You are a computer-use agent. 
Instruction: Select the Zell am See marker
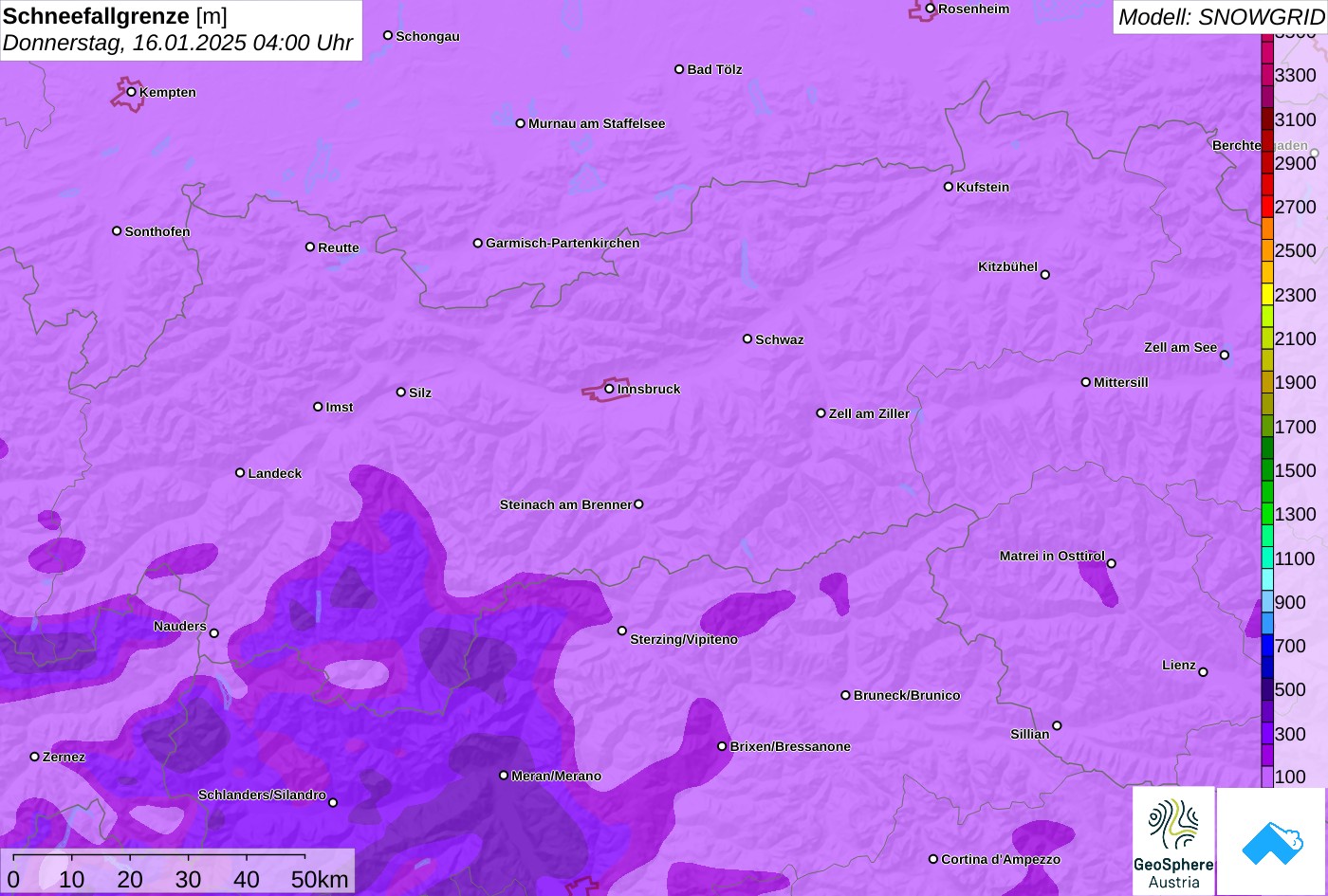pyautogui.click(x=1225, y=356)
